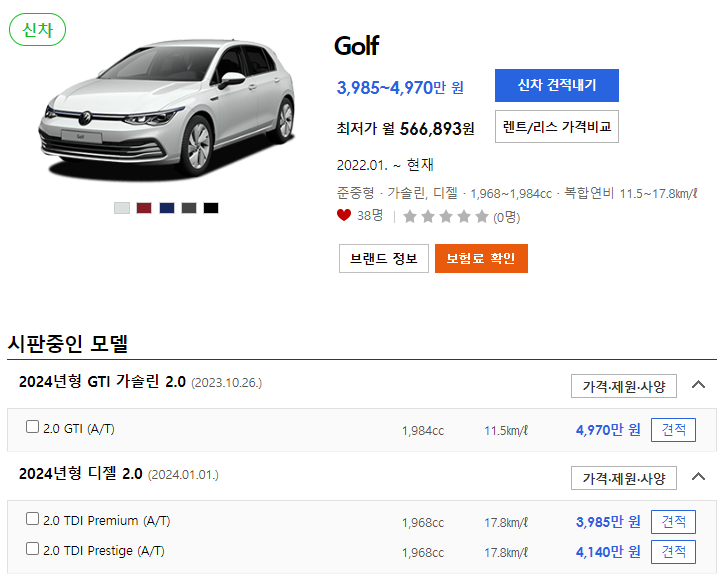Select the black color swatch

[211, 208]
